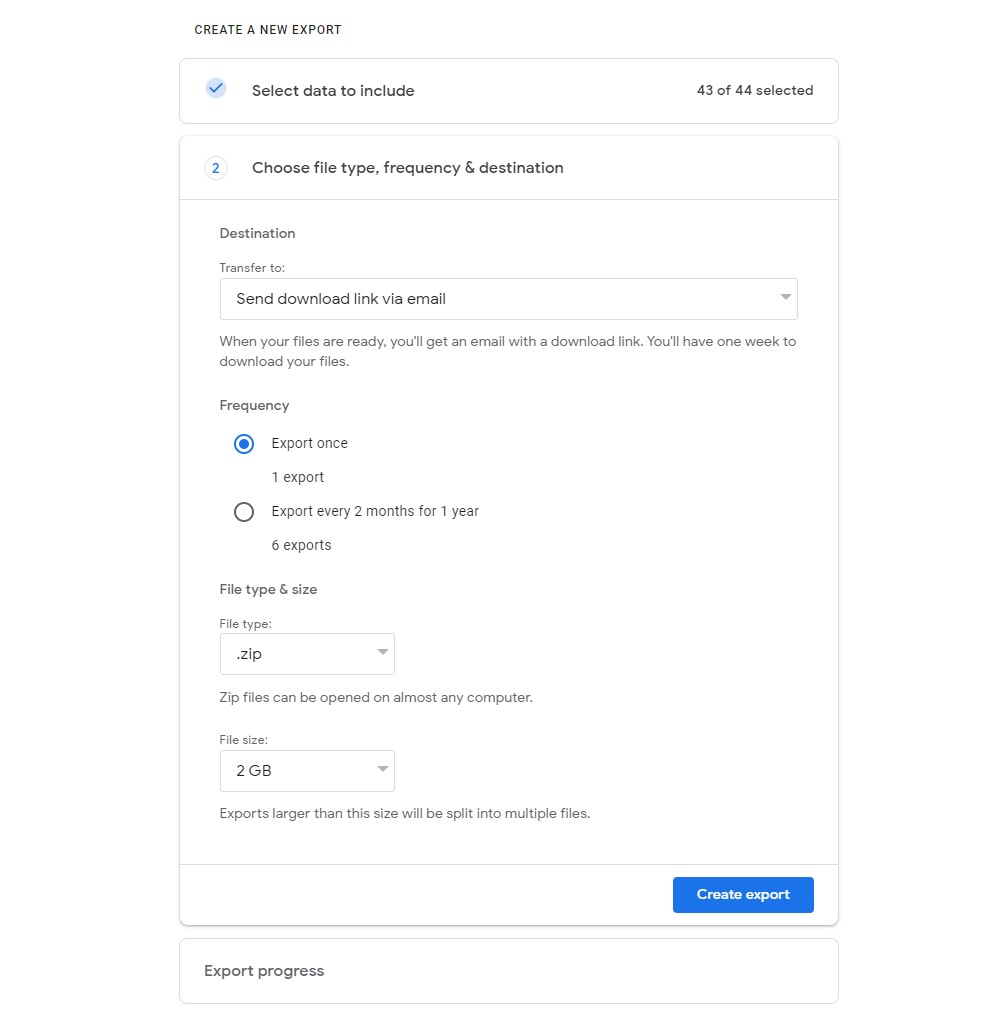This screenshot has height=1032, width=985.
Task: Click the 'CREATE A NEW EXPORT' heading
Action: click(x=268, y=30)
